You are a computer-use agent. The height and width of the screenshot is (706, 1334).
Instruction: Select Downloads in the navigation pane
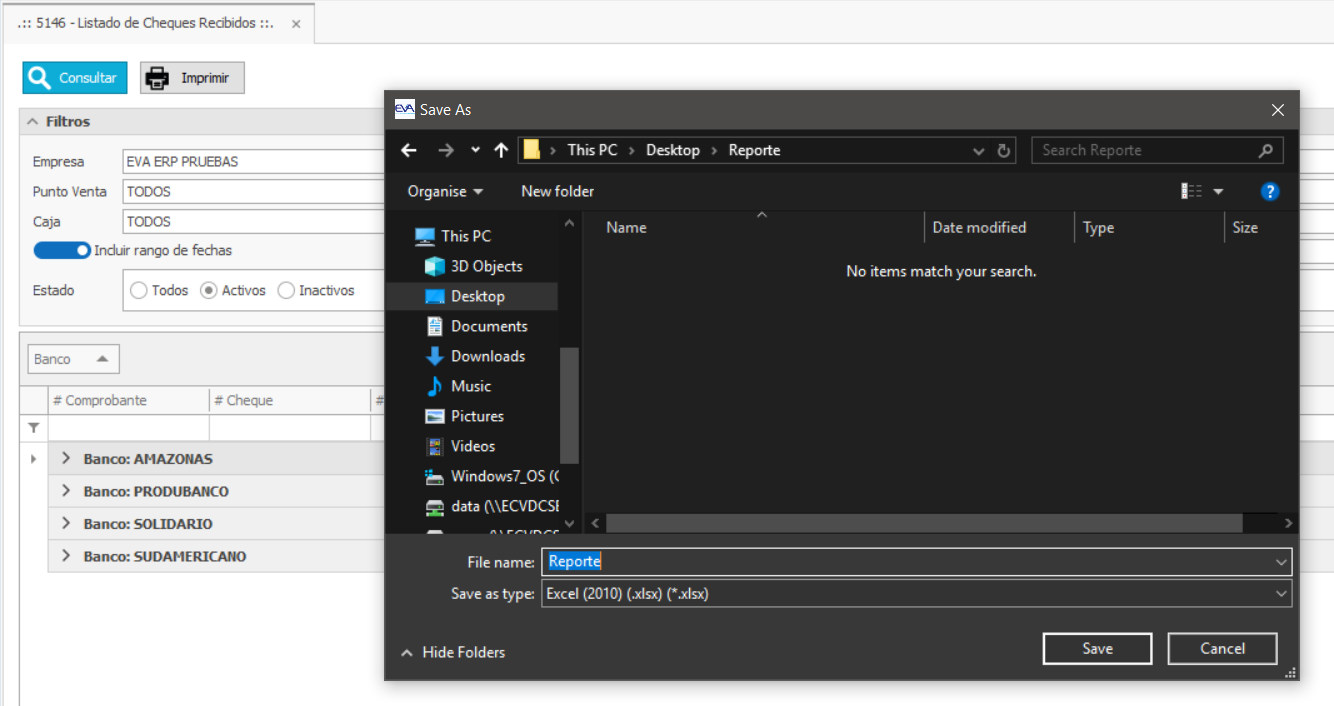[487, 356]
